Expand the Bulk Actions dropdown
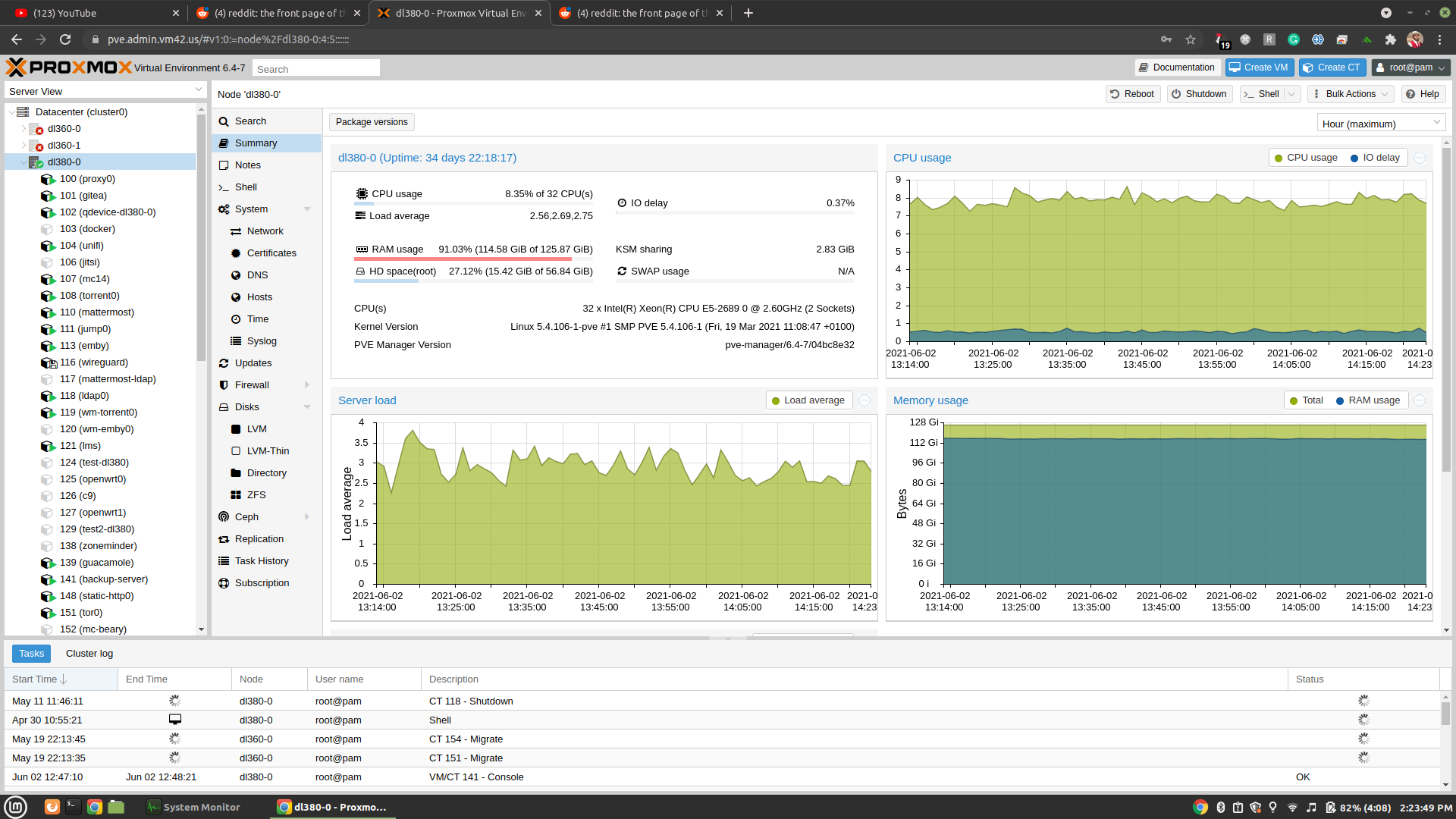Screen dimensions: 1456x819 pyautogui.click(x=1351, y=94)
